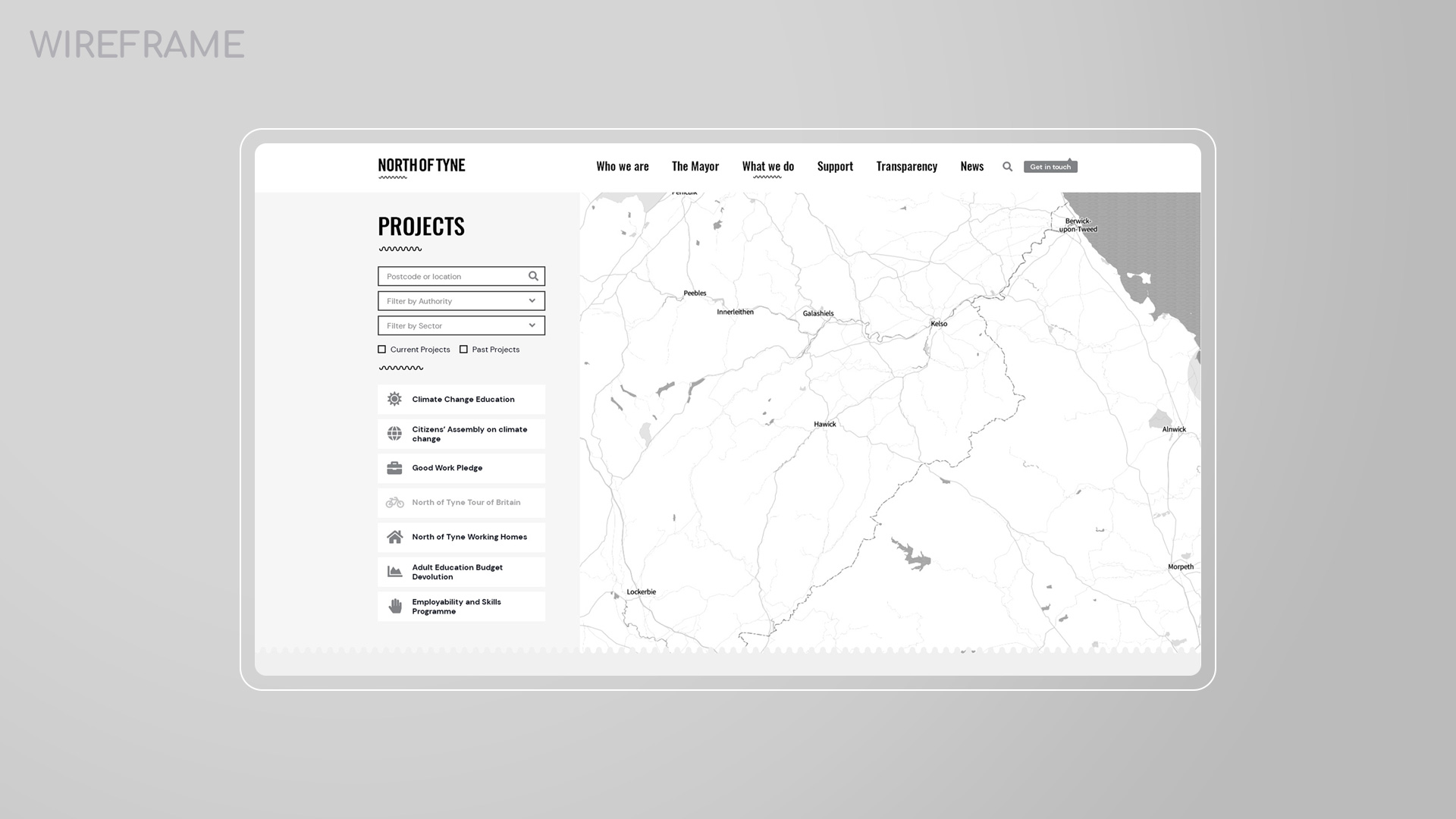Click the Galashiels label on the map

click(818, 313)
